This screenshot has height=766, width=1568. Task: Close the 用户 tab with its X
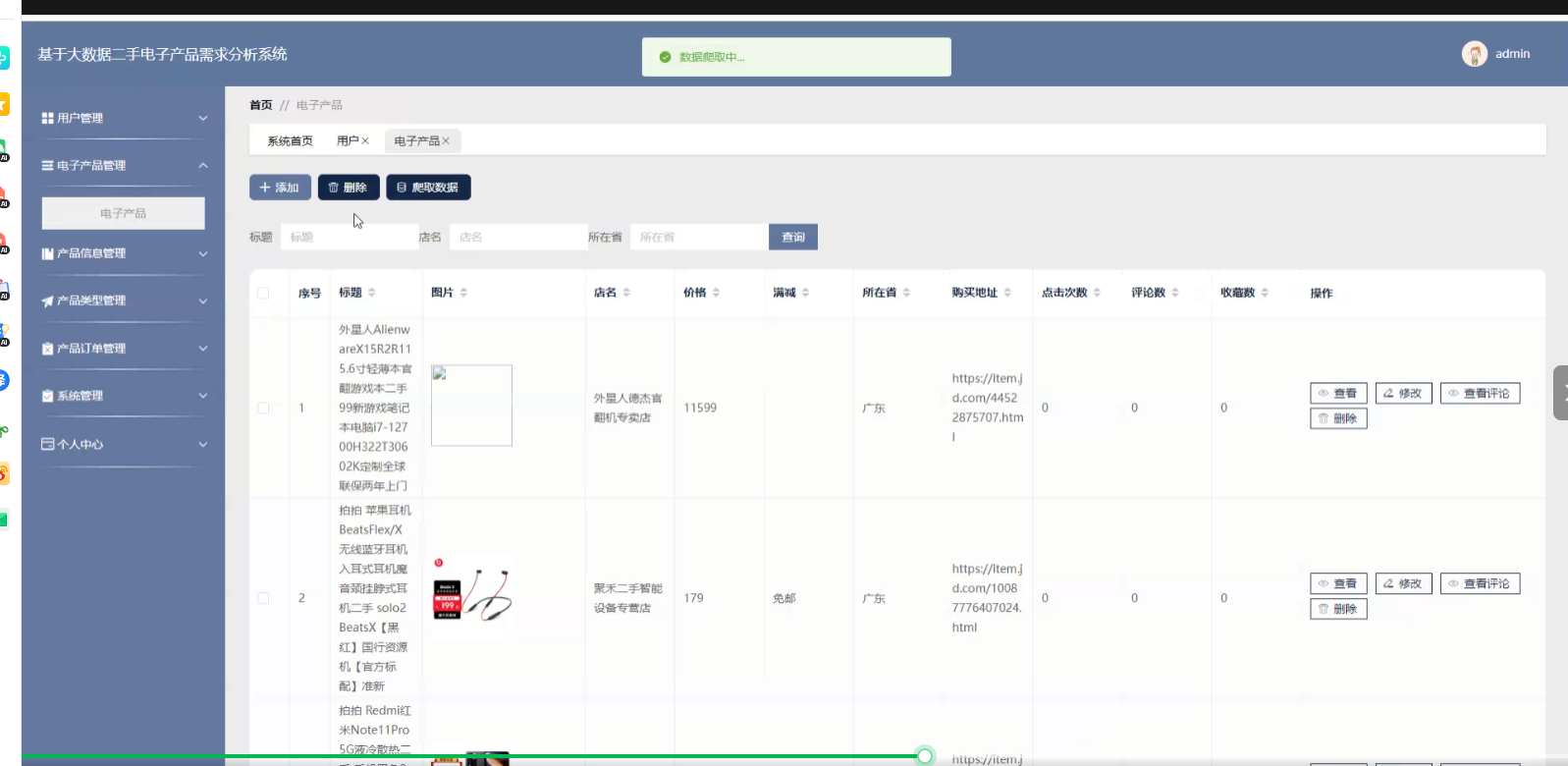point(365,140)
